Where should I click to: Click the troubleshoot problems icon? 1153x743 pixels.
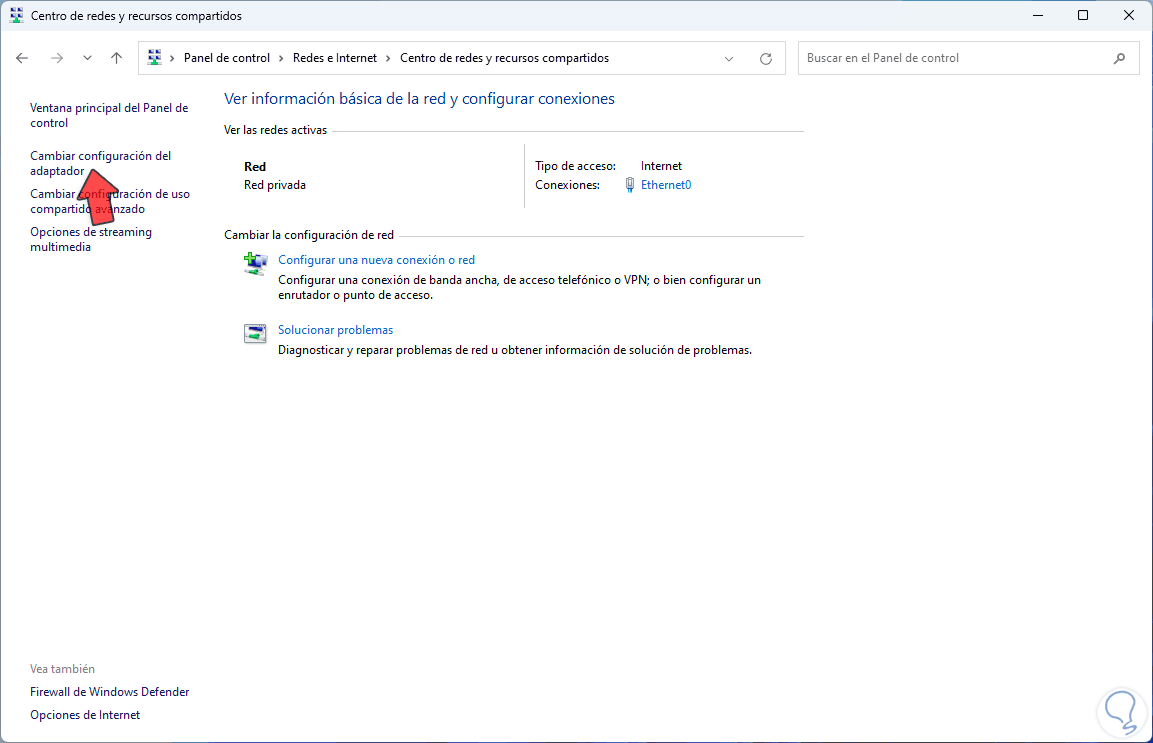(x=255, y=333)
